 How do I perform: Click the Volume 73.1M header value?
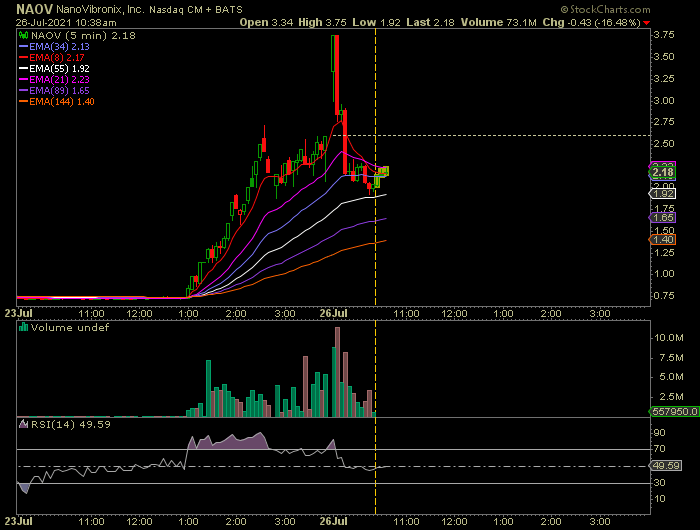[499, 22]
